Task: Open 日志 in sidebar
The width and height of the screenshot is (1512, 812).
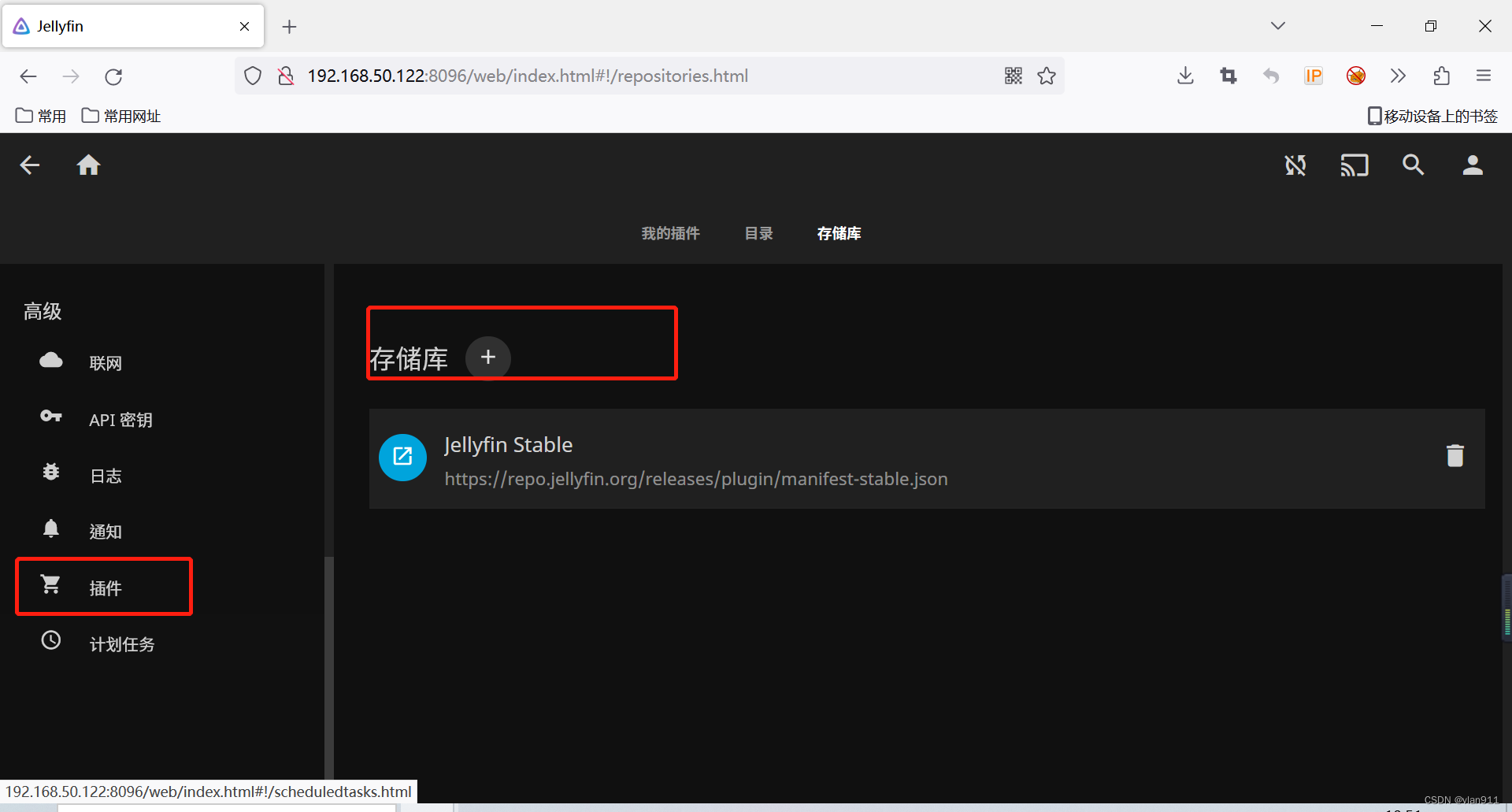Action: 162,475
